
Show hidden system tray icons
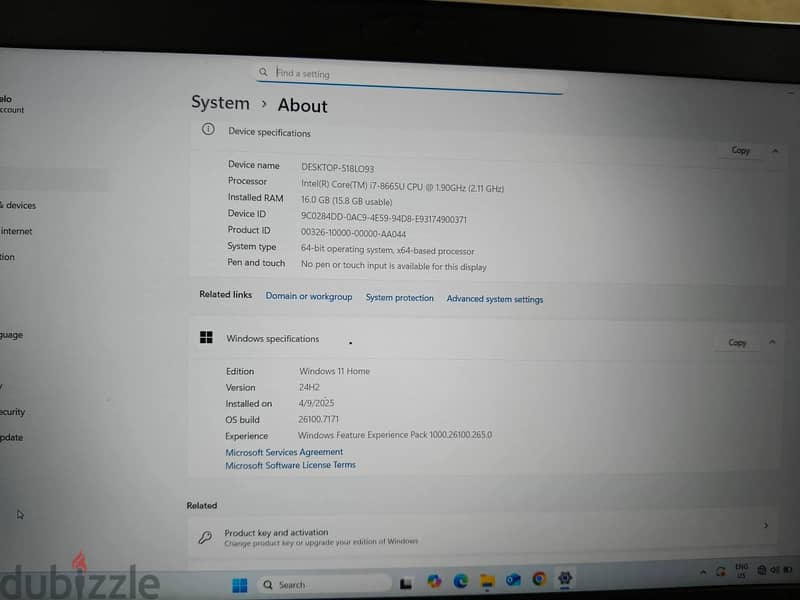coord(703,572)
